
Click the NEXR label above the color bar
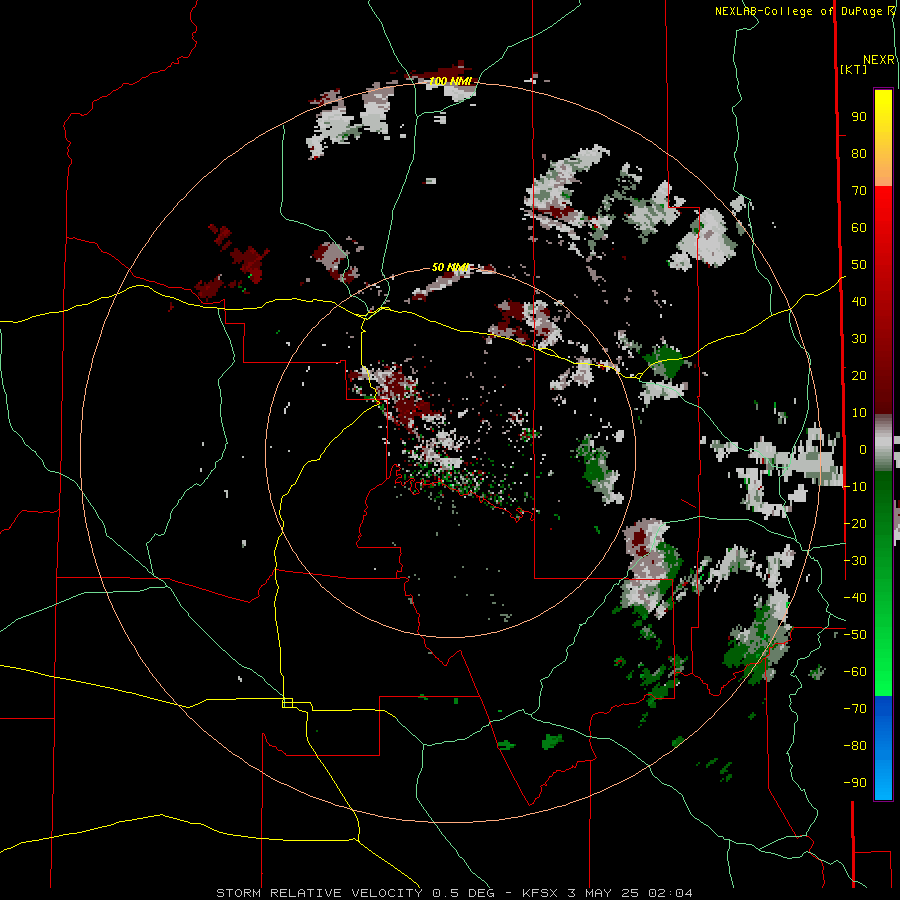879,60
